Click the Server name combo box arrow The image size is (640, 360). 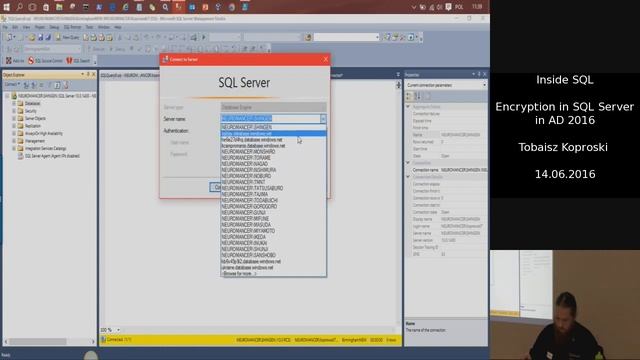click(323, 119)
